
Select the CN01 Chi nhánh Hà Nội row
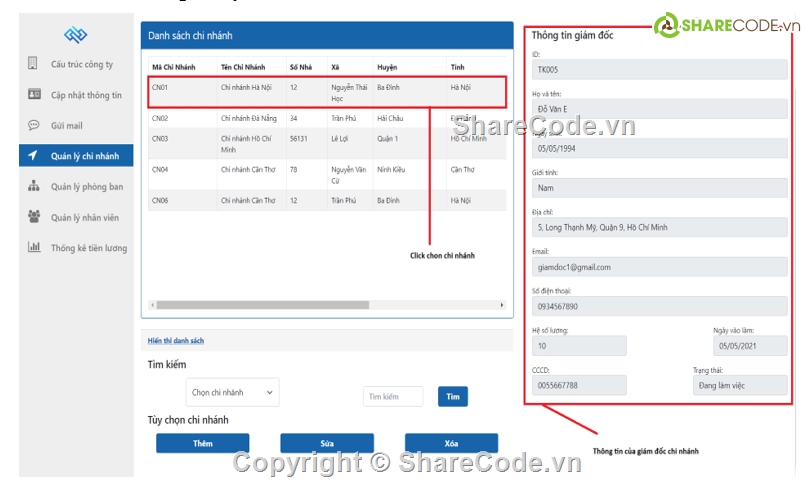point(327,92)
